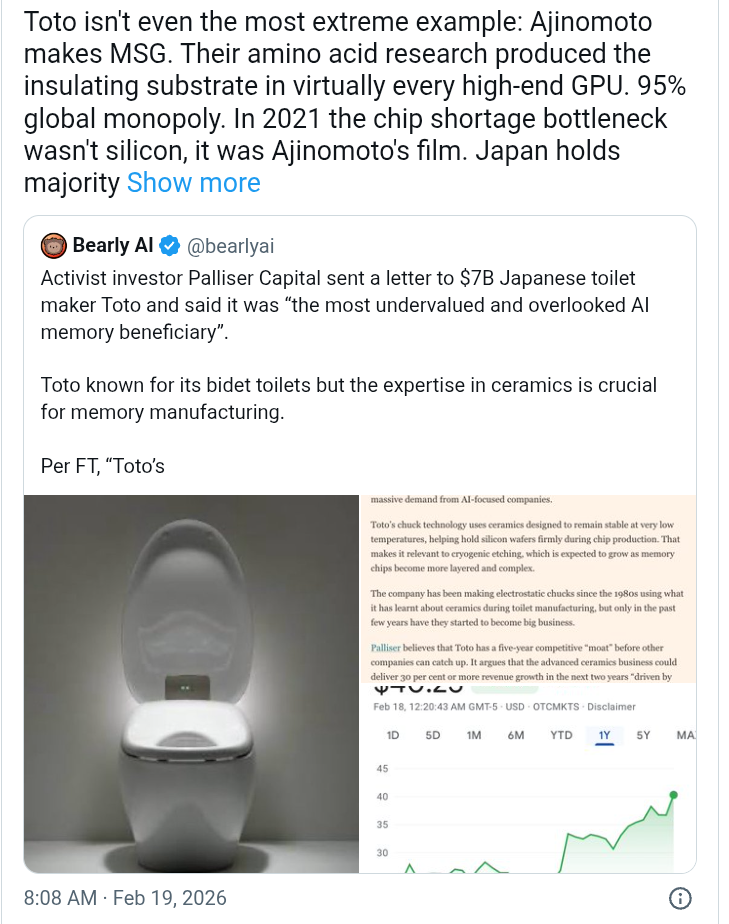This screenshot has height=924, width=729.
Task: Click the Bearly AI profile avatar
Action: tap(54, 245)
